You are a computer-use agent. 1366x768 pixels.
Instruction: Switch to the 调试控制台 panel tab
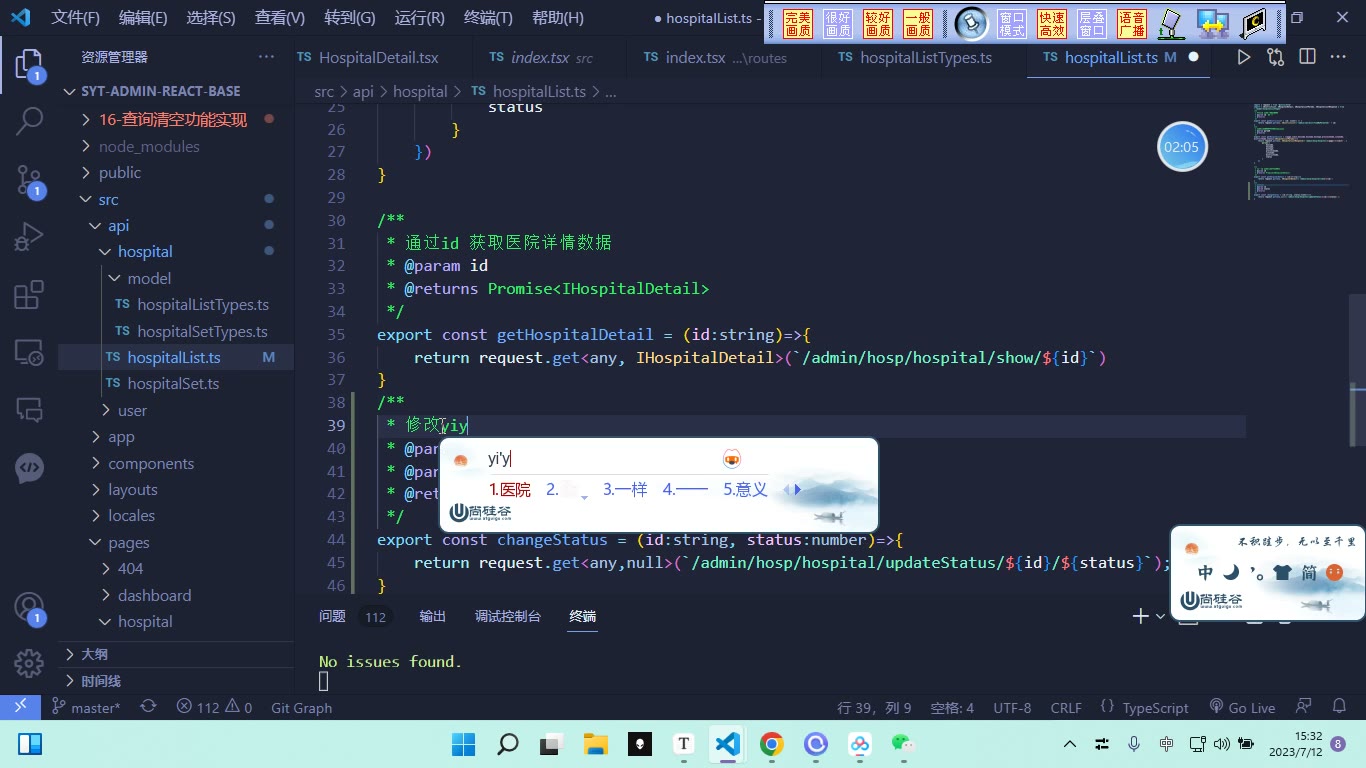coord(508,616)
